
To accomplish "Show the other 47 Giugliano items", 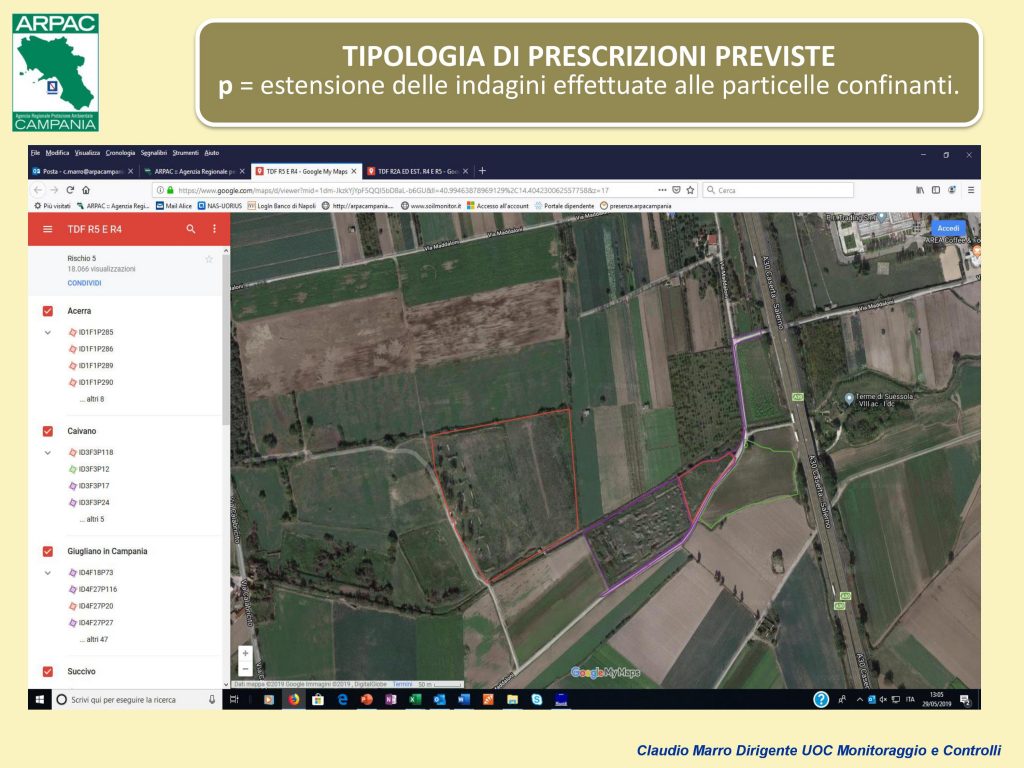I will (94, 639).
